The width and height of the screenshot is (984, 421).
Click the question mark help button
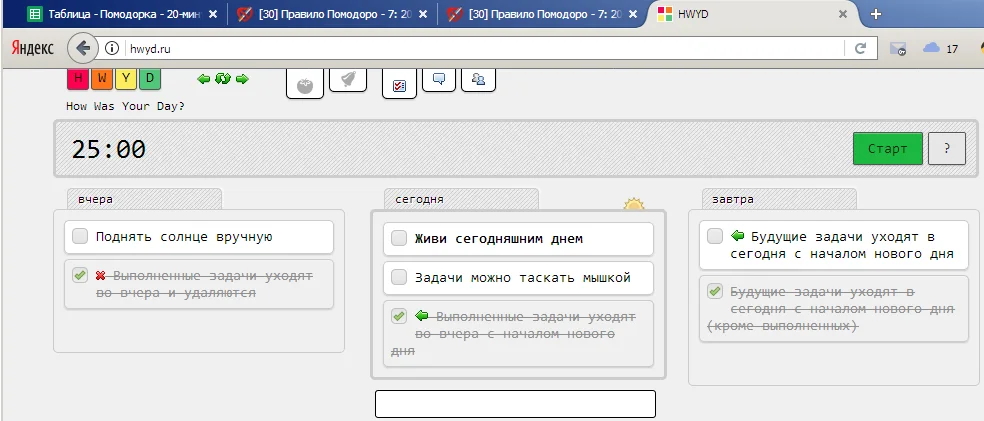pos(946,149)
